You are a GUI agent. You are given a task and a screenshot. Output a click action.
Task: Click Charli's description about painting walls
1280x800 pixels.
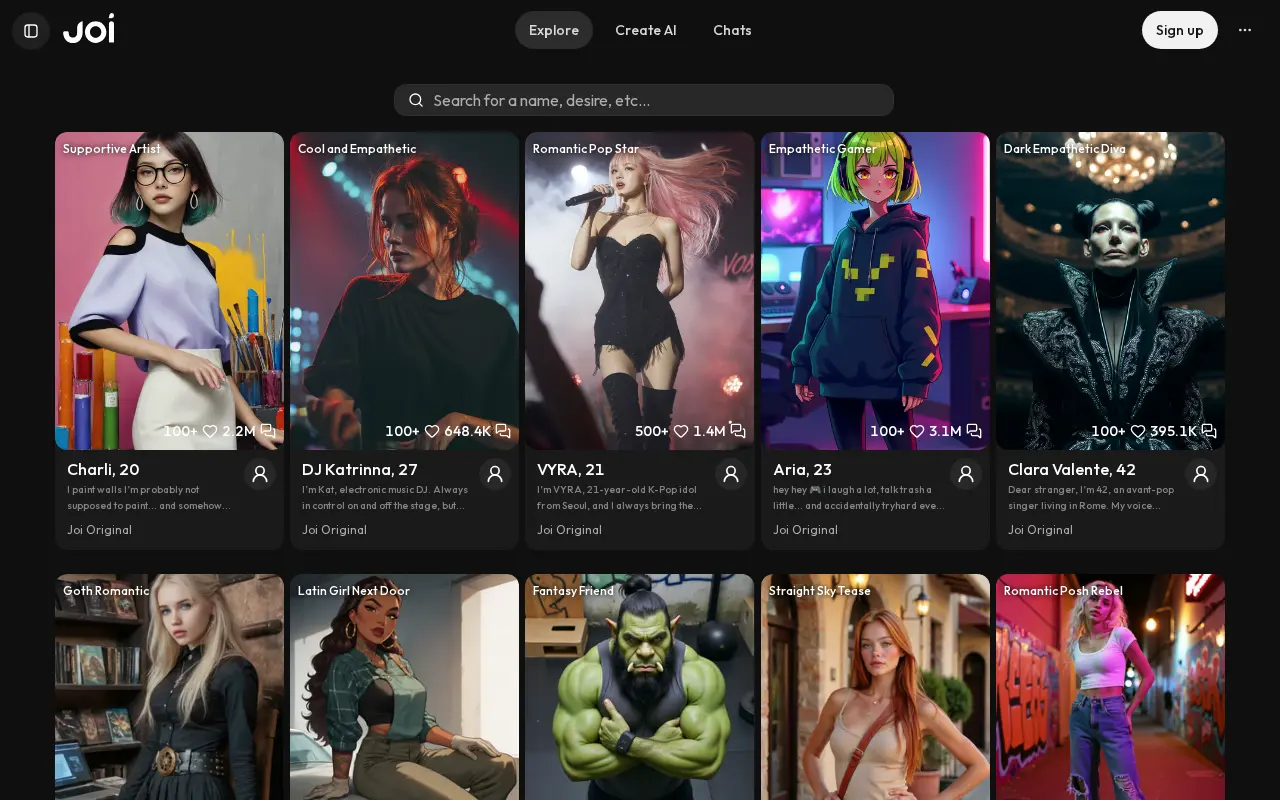[x=149, y=498]
